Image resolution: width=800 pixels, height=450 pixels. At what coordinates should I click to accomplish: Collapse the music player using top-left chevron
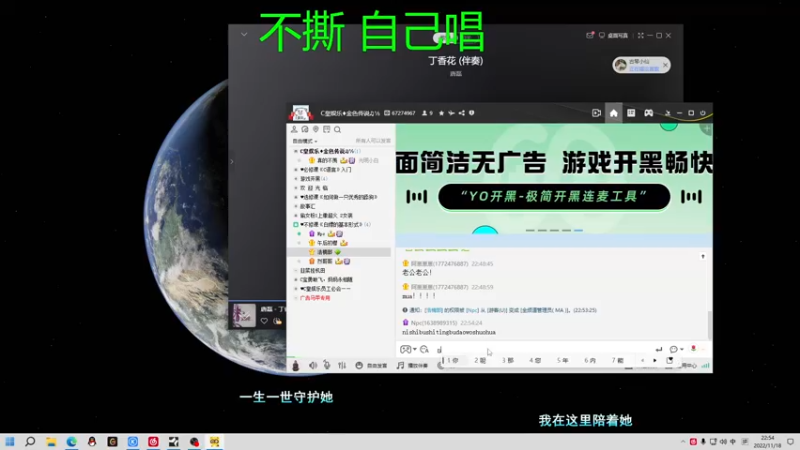(x=244, y=35)
